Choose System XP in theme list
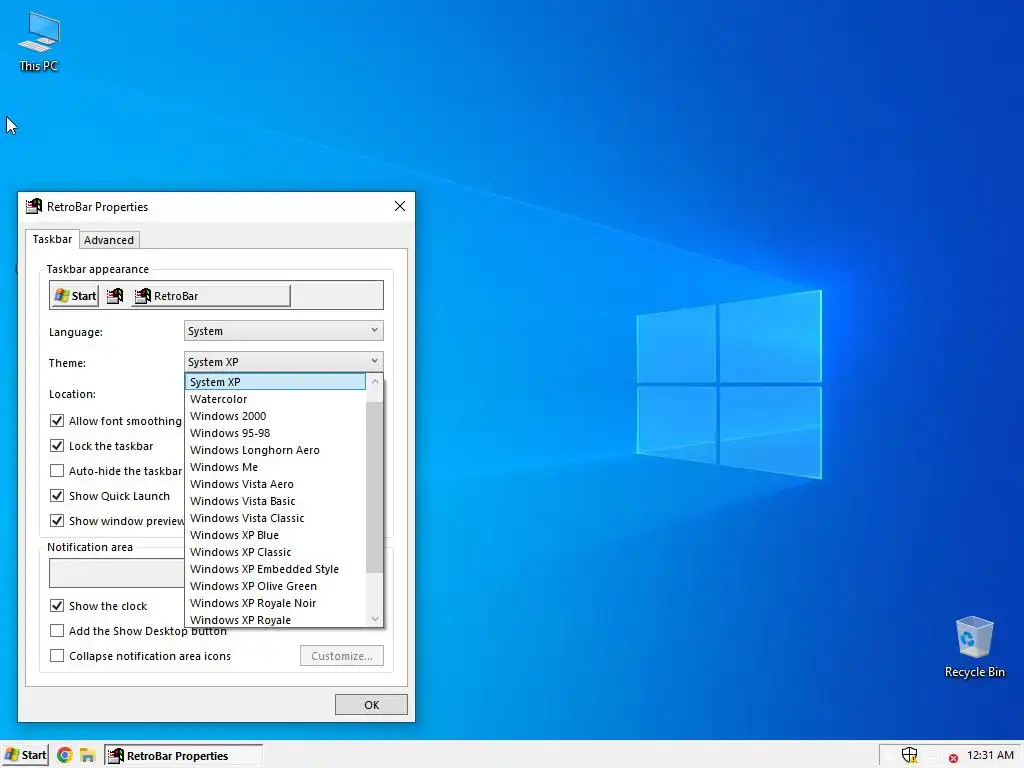Image resolution: width=1024 pixels, height=768 pixels. 275,382
